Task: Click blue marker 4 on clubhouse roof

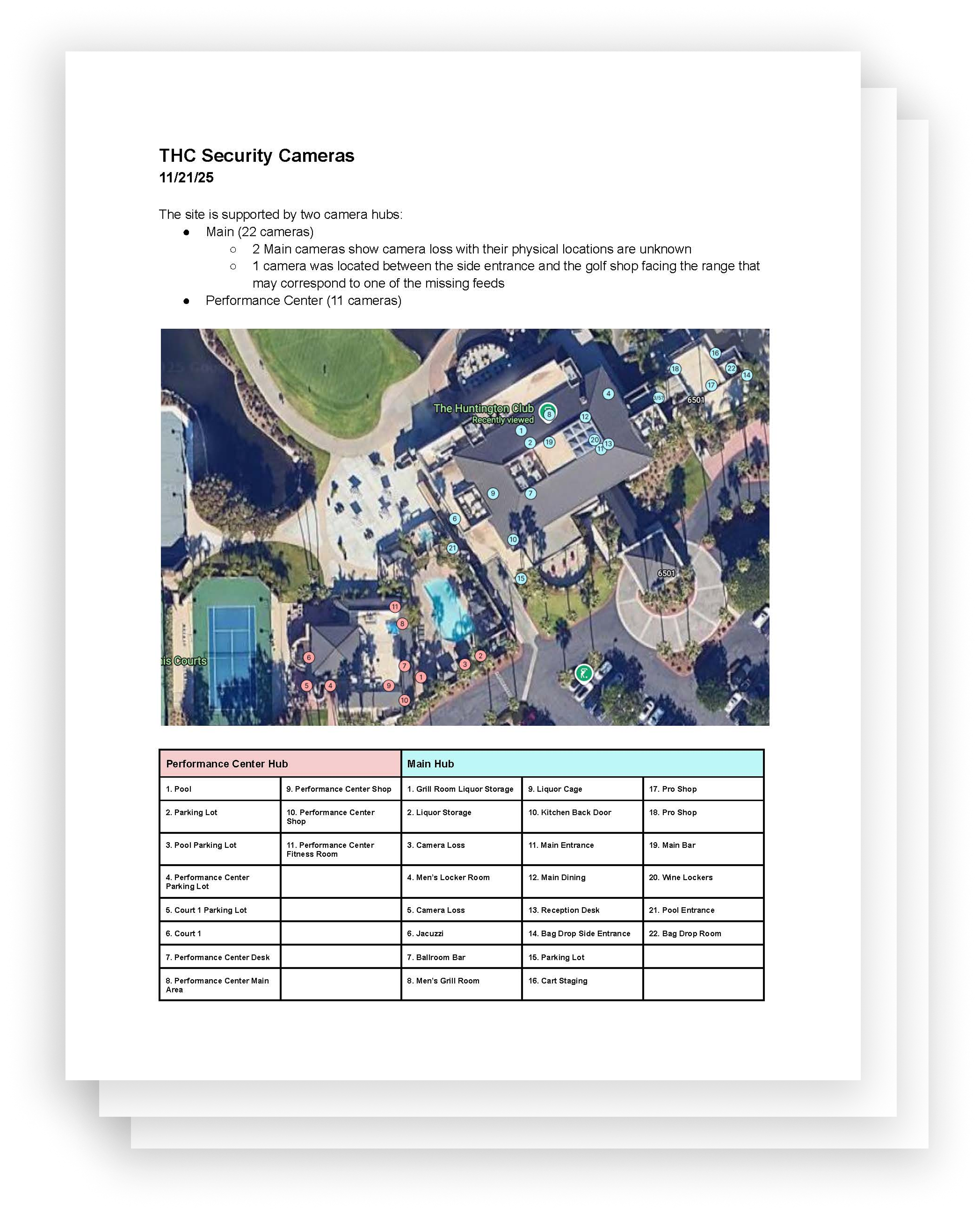Action: pos(608,394)
